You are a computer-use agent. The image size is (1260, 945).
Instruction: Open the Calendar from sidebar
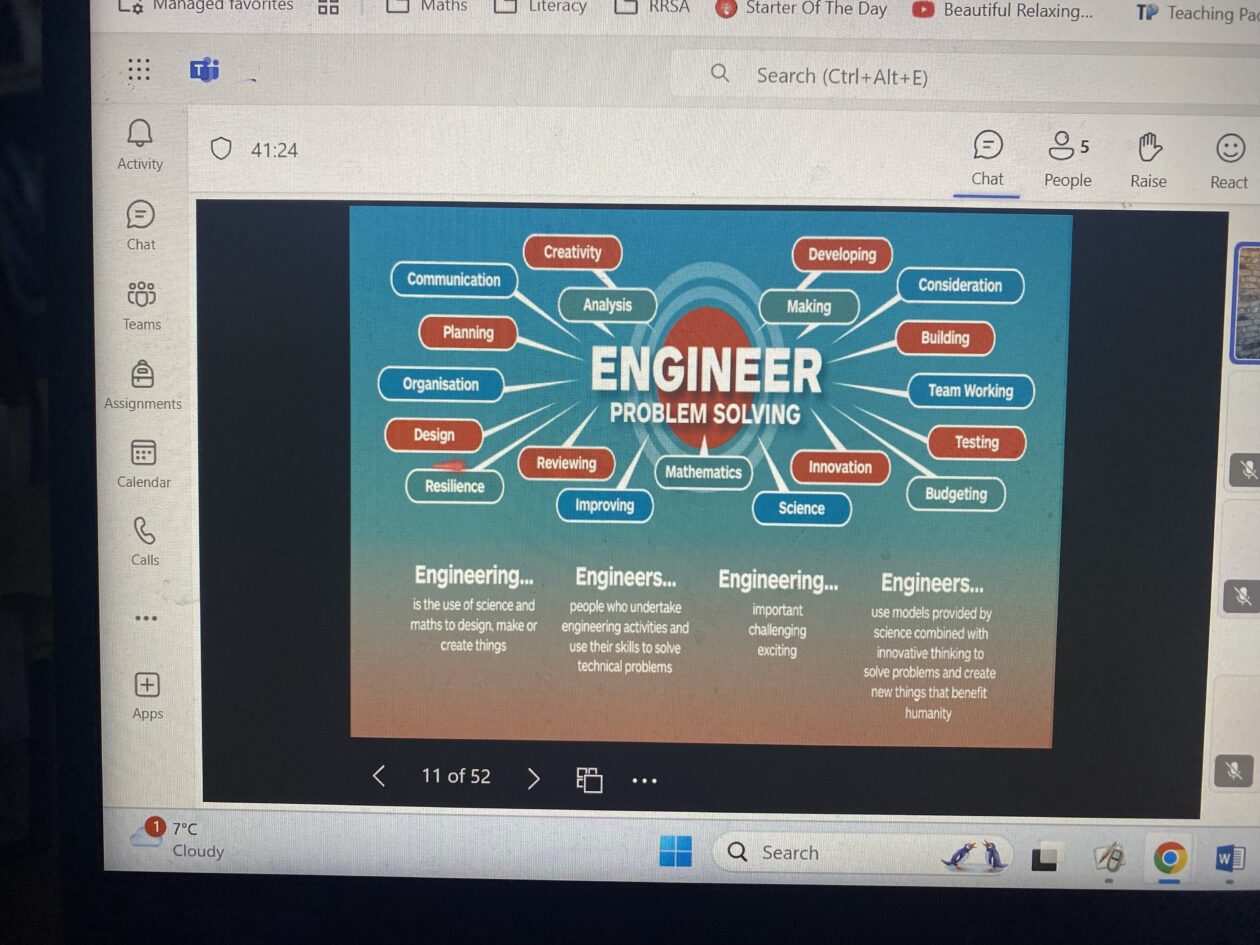pos(144,463)
